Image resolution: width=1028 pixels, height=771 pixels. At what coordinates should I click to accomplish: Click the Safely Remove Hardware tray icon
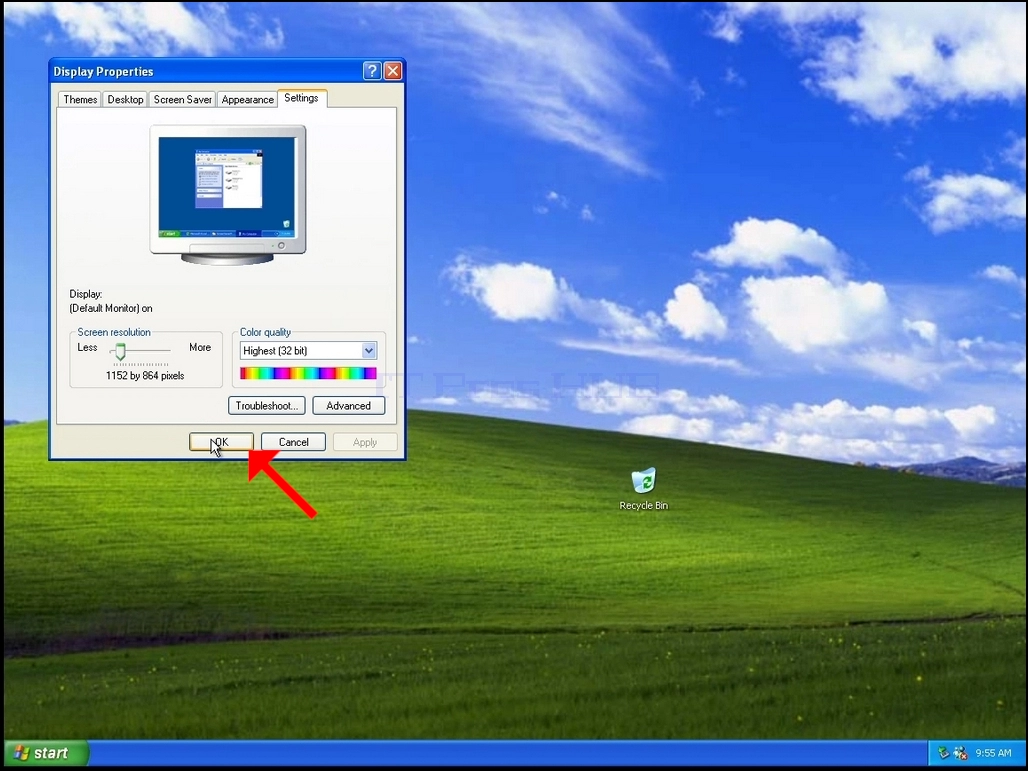[x=943, y=753]
